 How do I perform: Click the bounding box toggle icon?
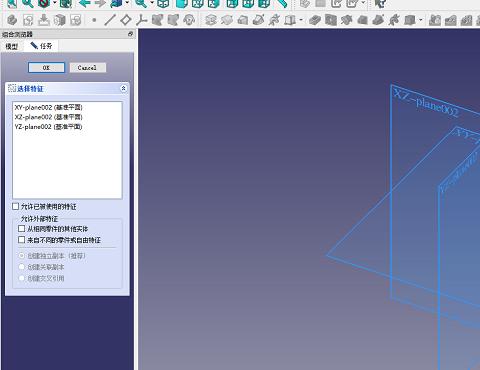pyautogui.click(x=66, y=3)
